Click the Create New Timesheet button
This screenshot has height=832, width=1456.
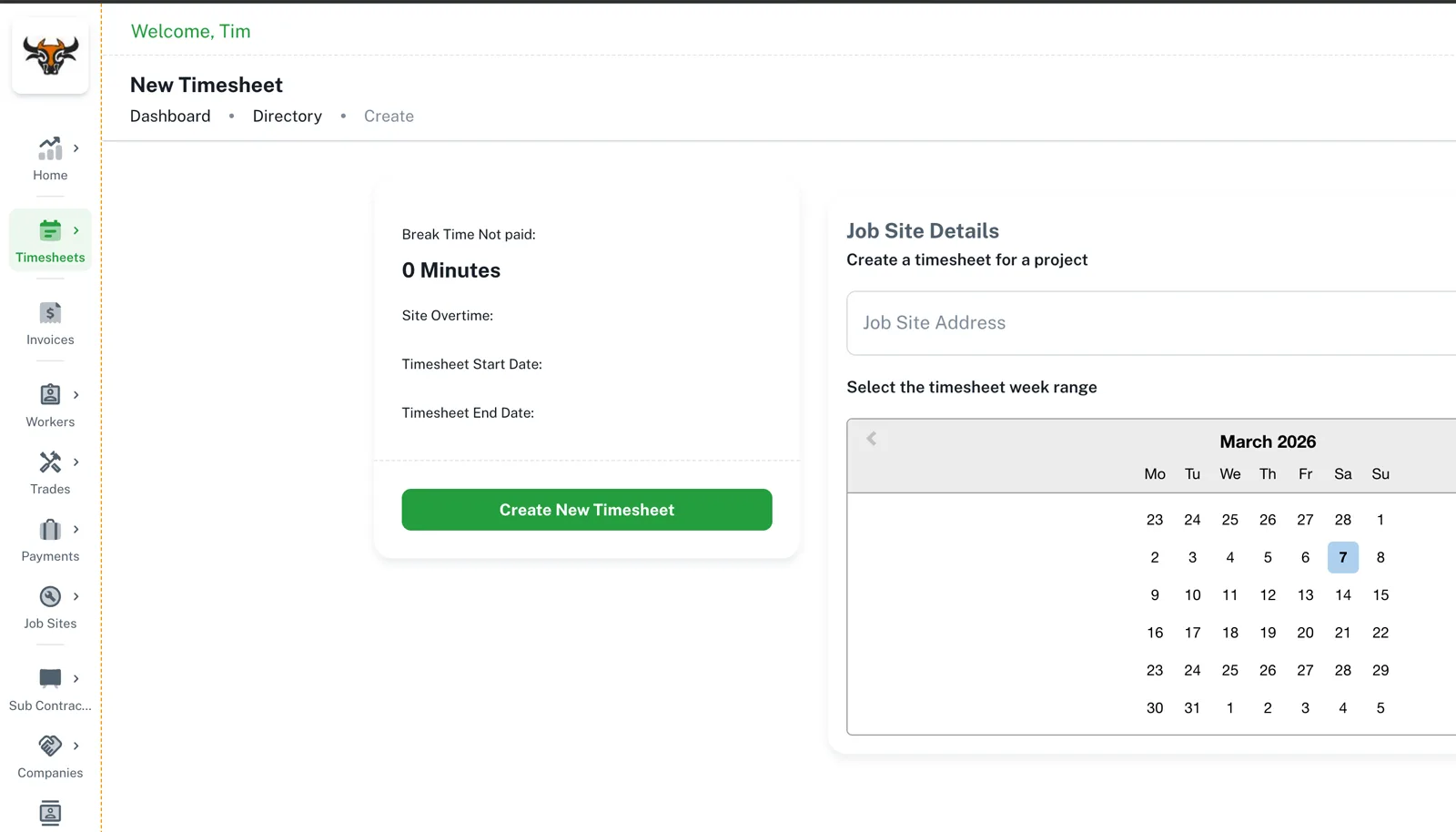587,510
